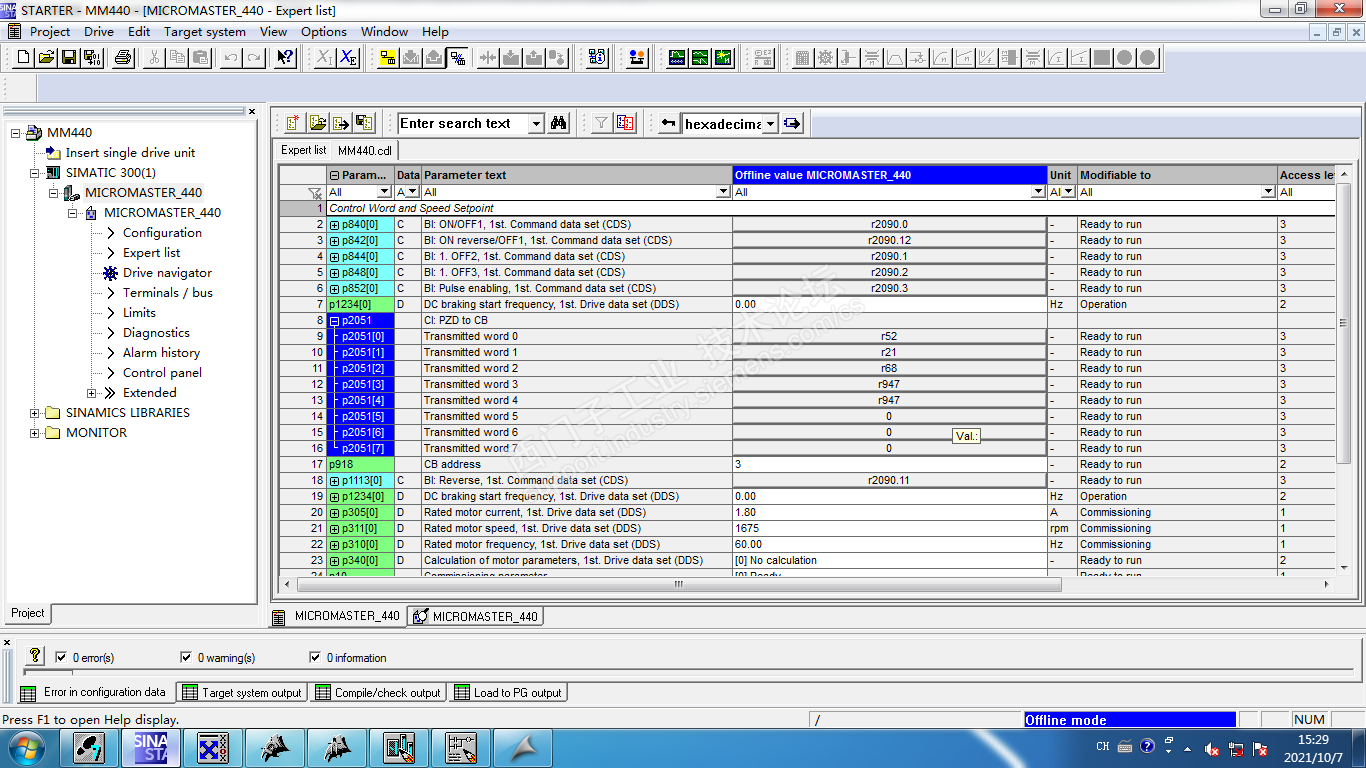The height and width of the screenshot is (768, 1366).
Task: Click the muted volume icon in system tray
Action: pyautogui.click(x=1212, y=748)
